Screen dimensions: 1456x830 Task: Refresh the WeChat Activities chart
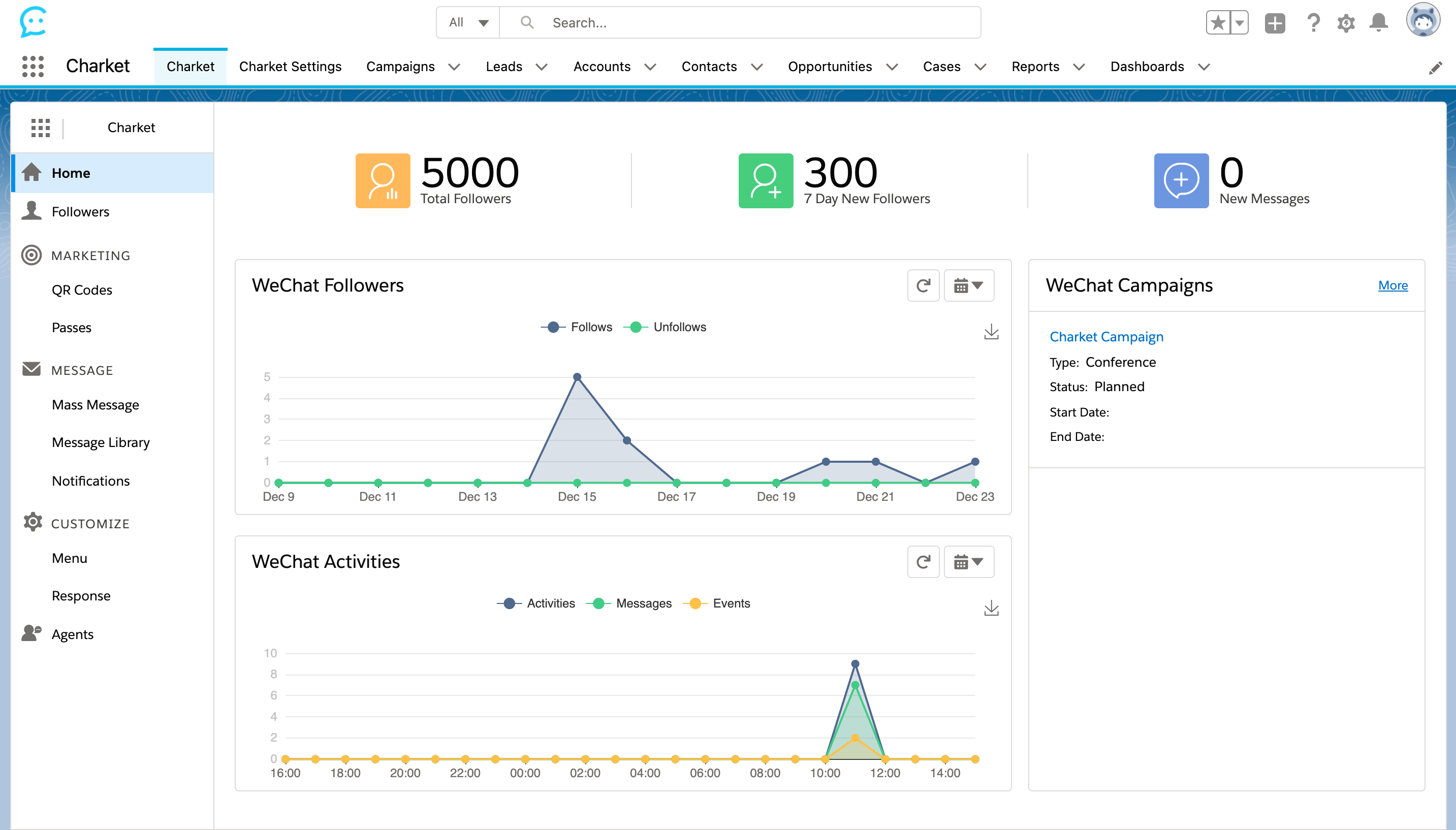[923, 561]
